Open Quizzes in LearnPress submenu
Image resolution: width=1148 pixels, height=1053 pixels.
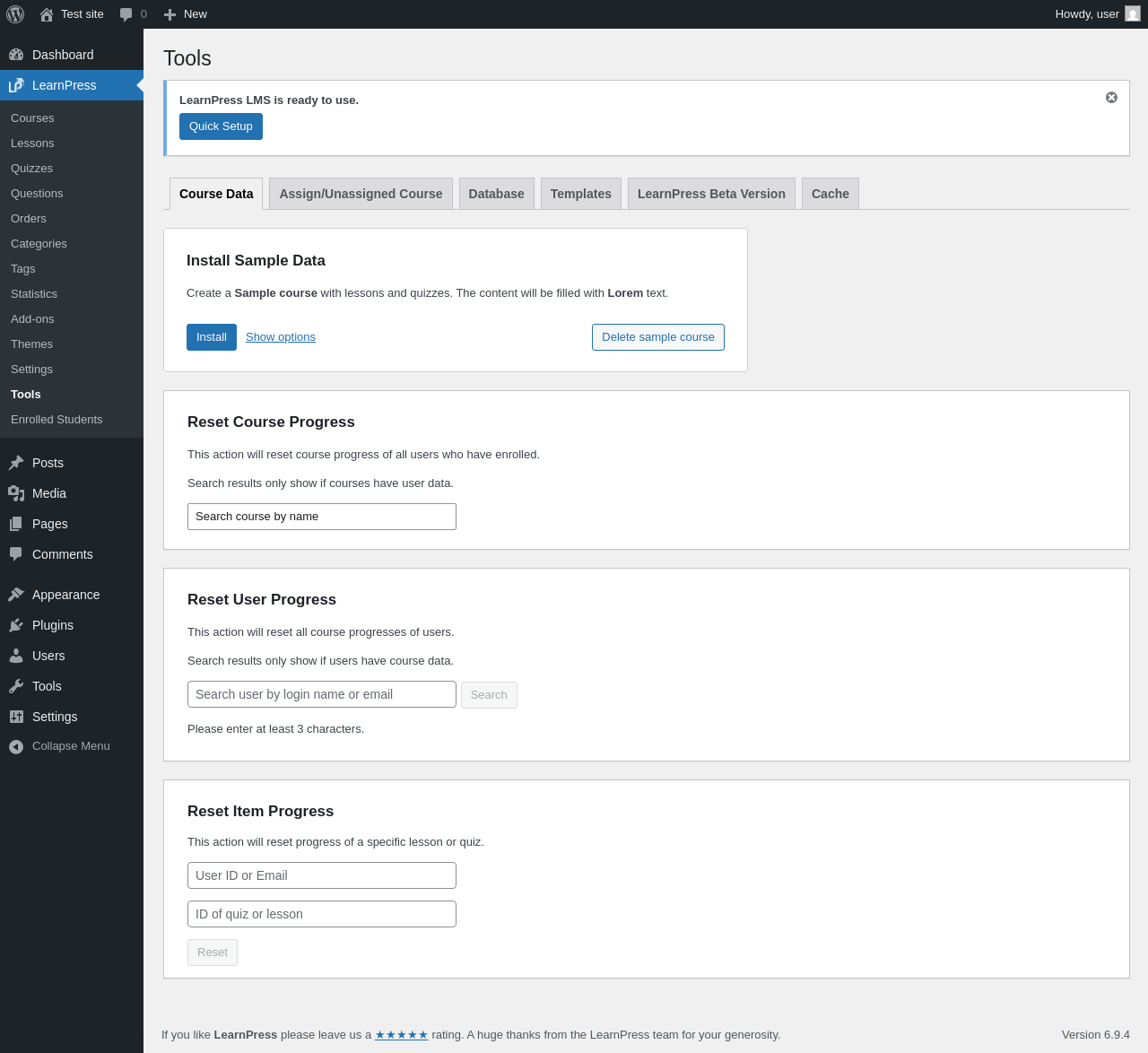tap(72, 169)
